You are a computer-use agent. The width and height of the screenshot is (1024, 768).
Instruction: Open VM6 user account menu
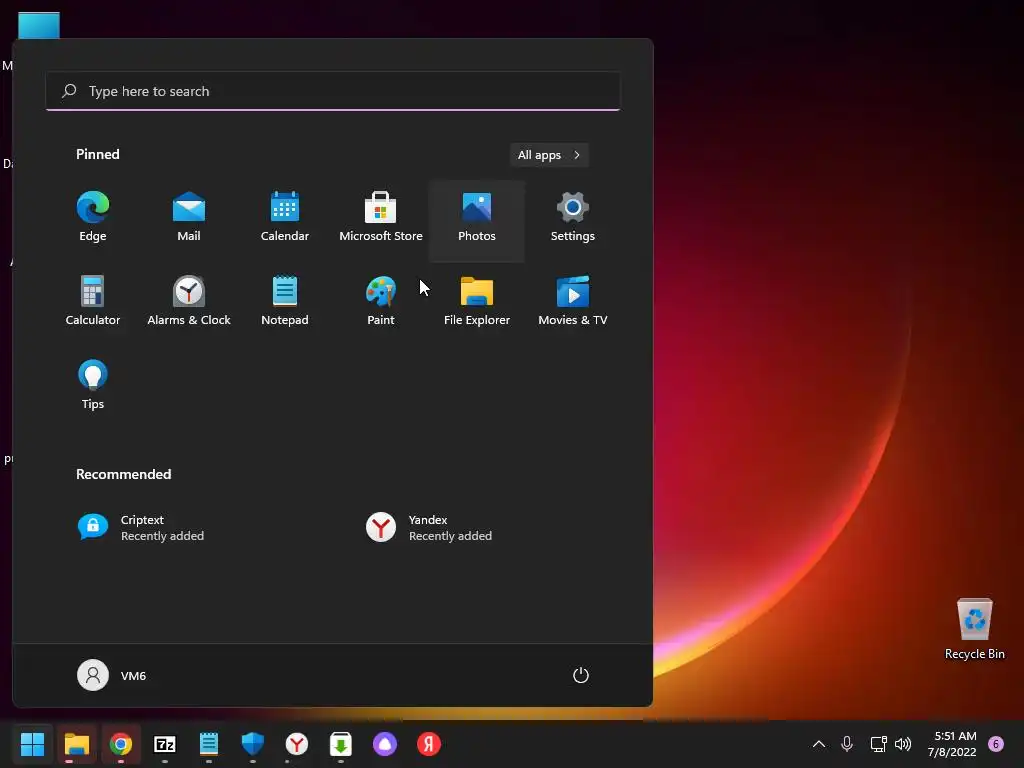point(112,675)
